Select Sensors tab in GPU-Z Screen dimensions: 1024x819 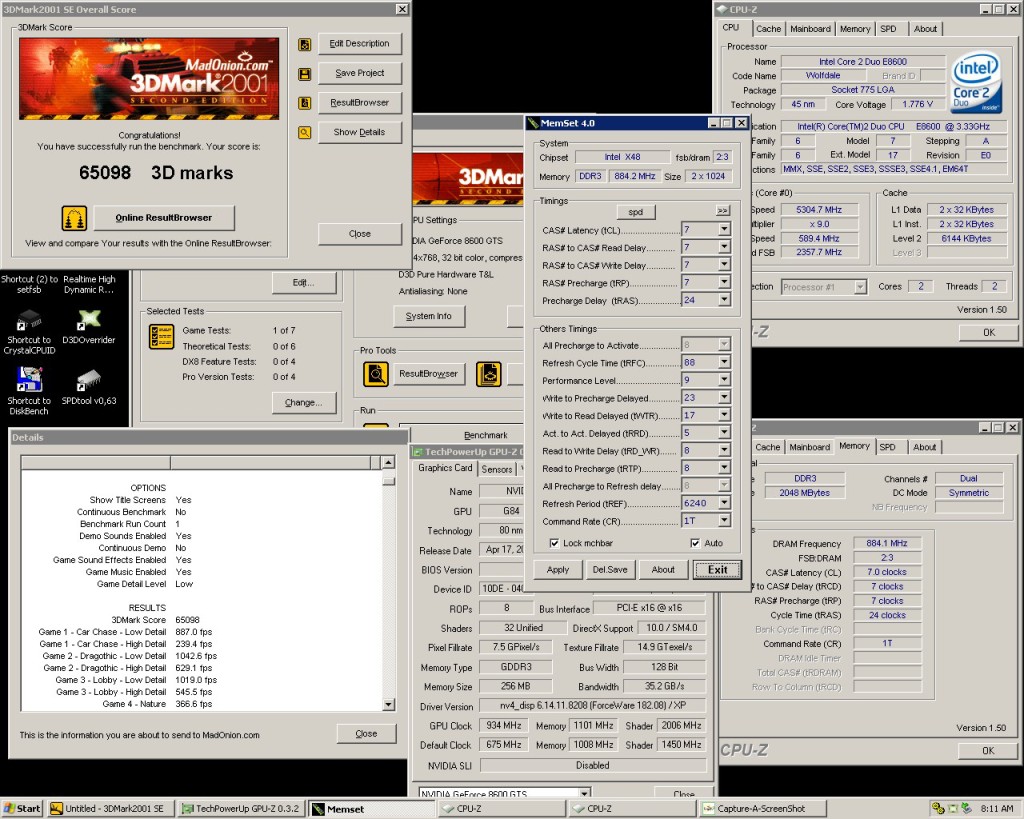[497, 469]
